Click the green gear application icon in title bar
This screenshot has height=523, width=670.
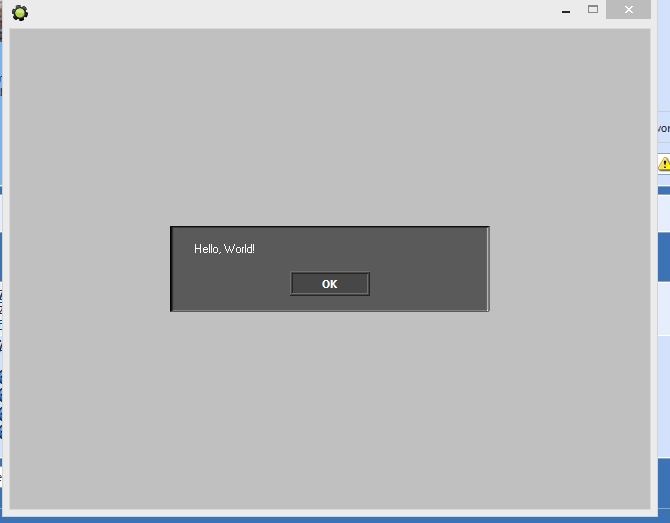[x=19, y=12]
